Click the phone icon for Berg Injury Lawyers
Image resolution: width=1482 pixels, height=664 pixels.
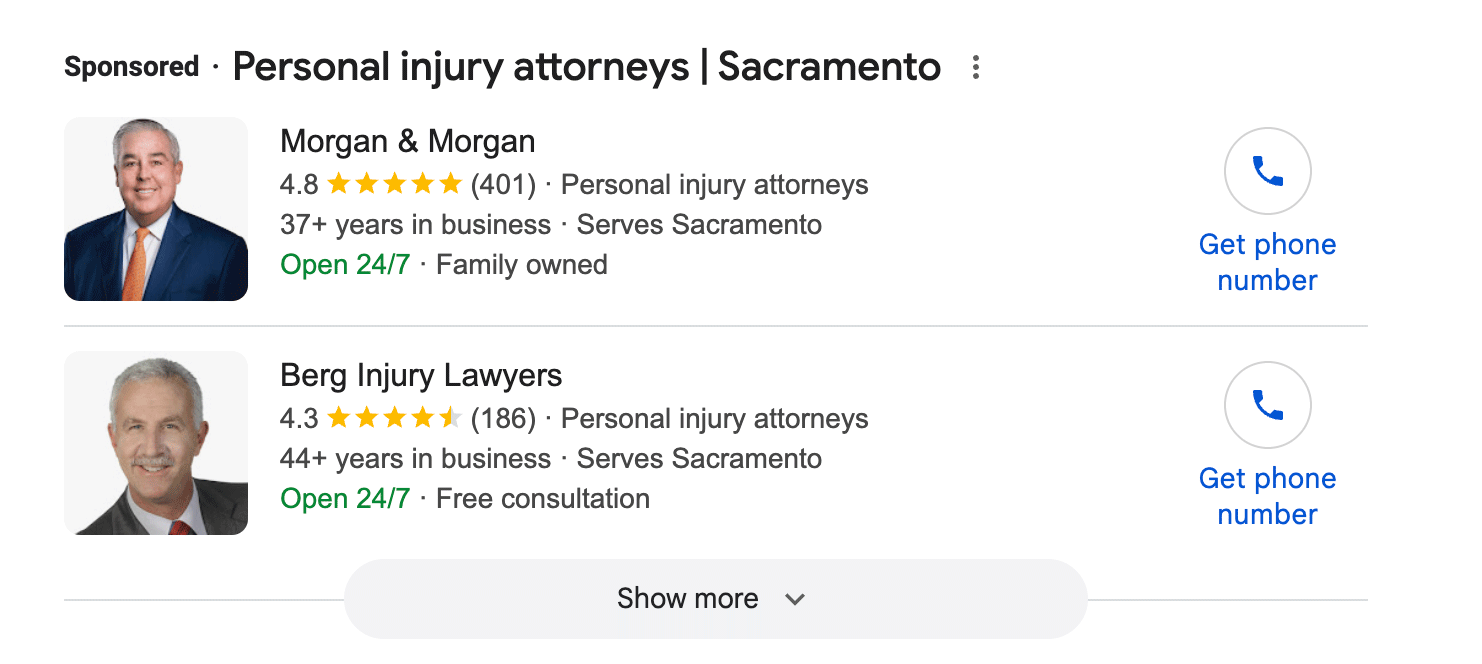[1267, 405]
